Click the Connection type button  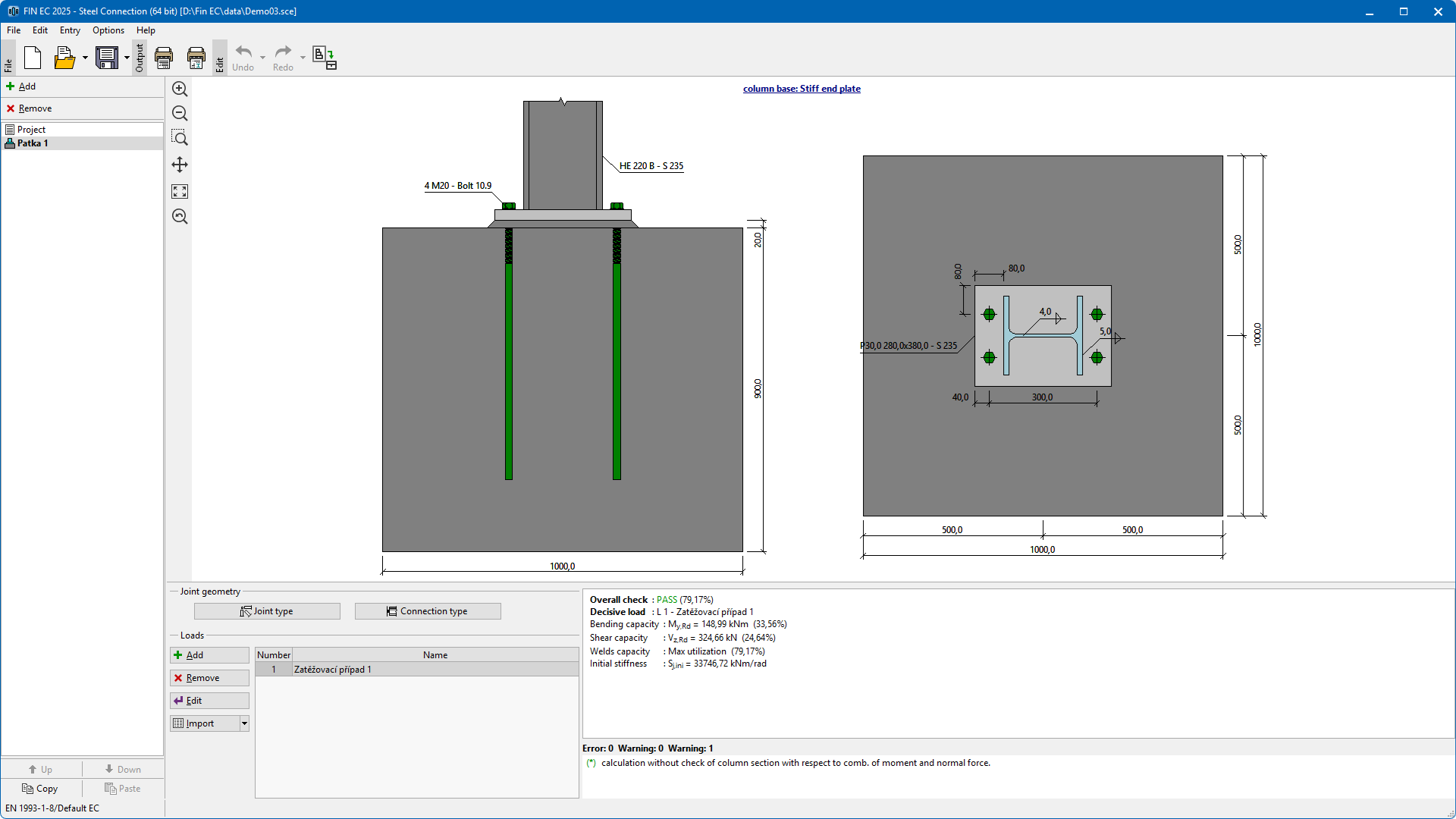point(428,611)
